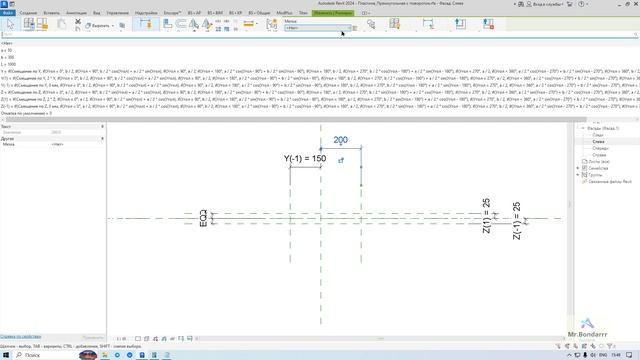Screen dimensions: 640x360
Task: Open the Windows Start button
Action: point(6,355)
